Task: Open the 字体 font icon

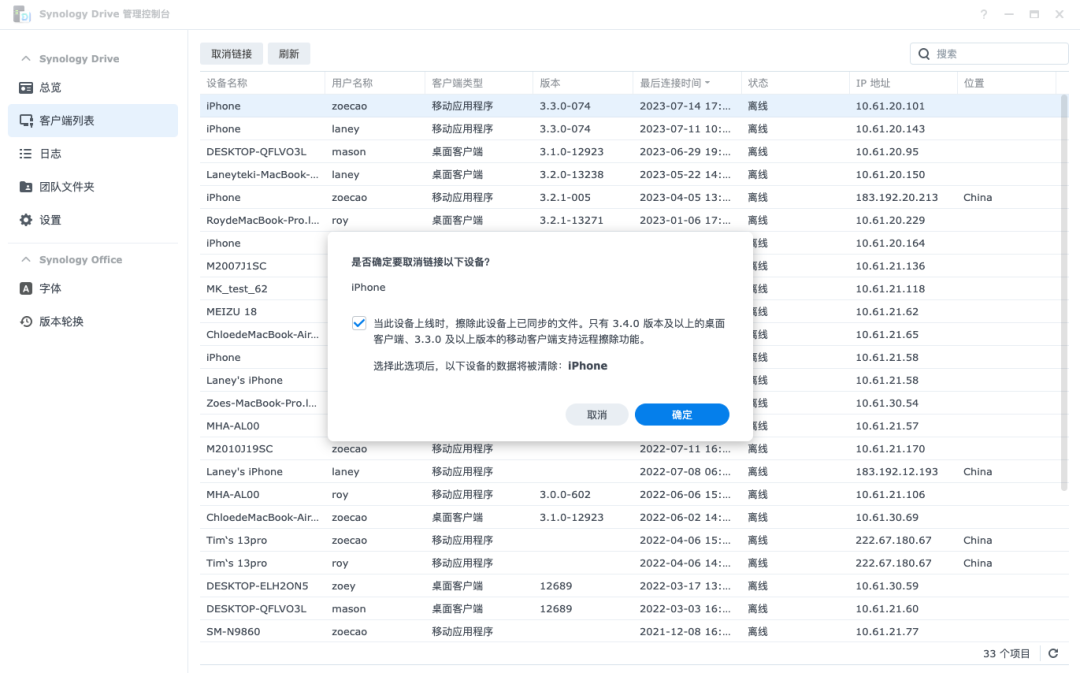Action: coord(26,288)
